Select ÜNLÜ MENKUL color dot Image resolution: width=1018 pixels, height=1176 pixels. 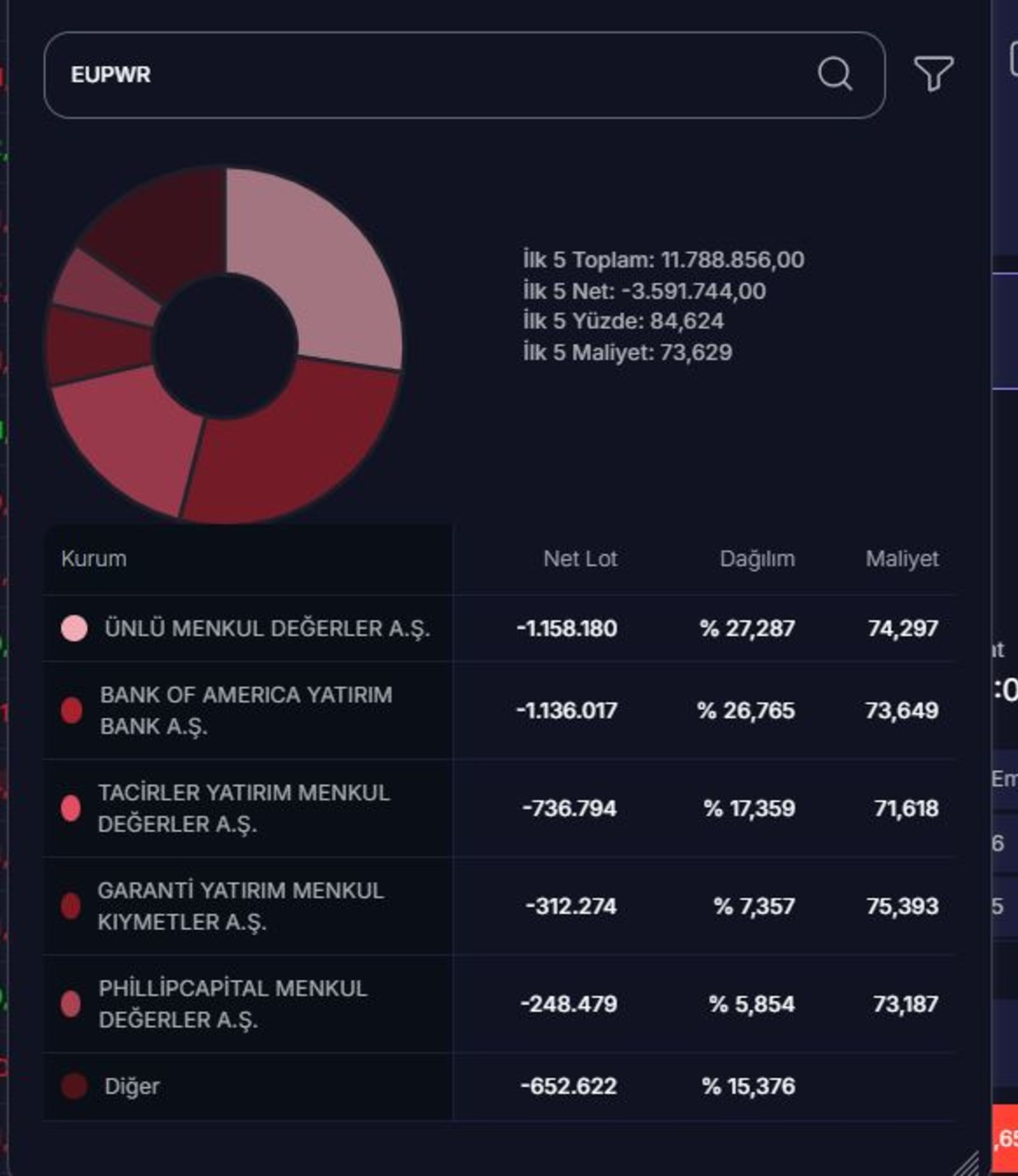74,628
